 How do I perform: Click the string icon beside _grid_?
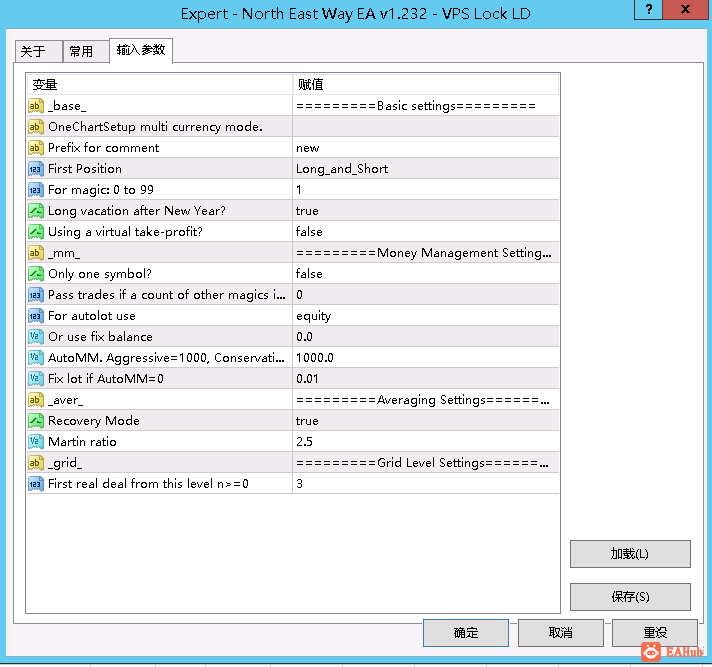point(35,463)
